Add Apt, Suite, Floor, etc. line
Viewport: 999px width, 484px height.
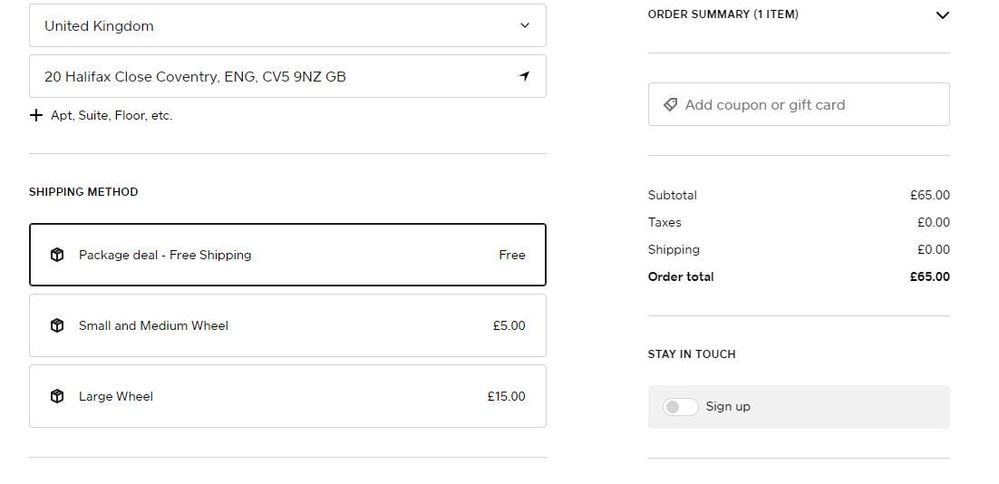[x=111, y=115]
